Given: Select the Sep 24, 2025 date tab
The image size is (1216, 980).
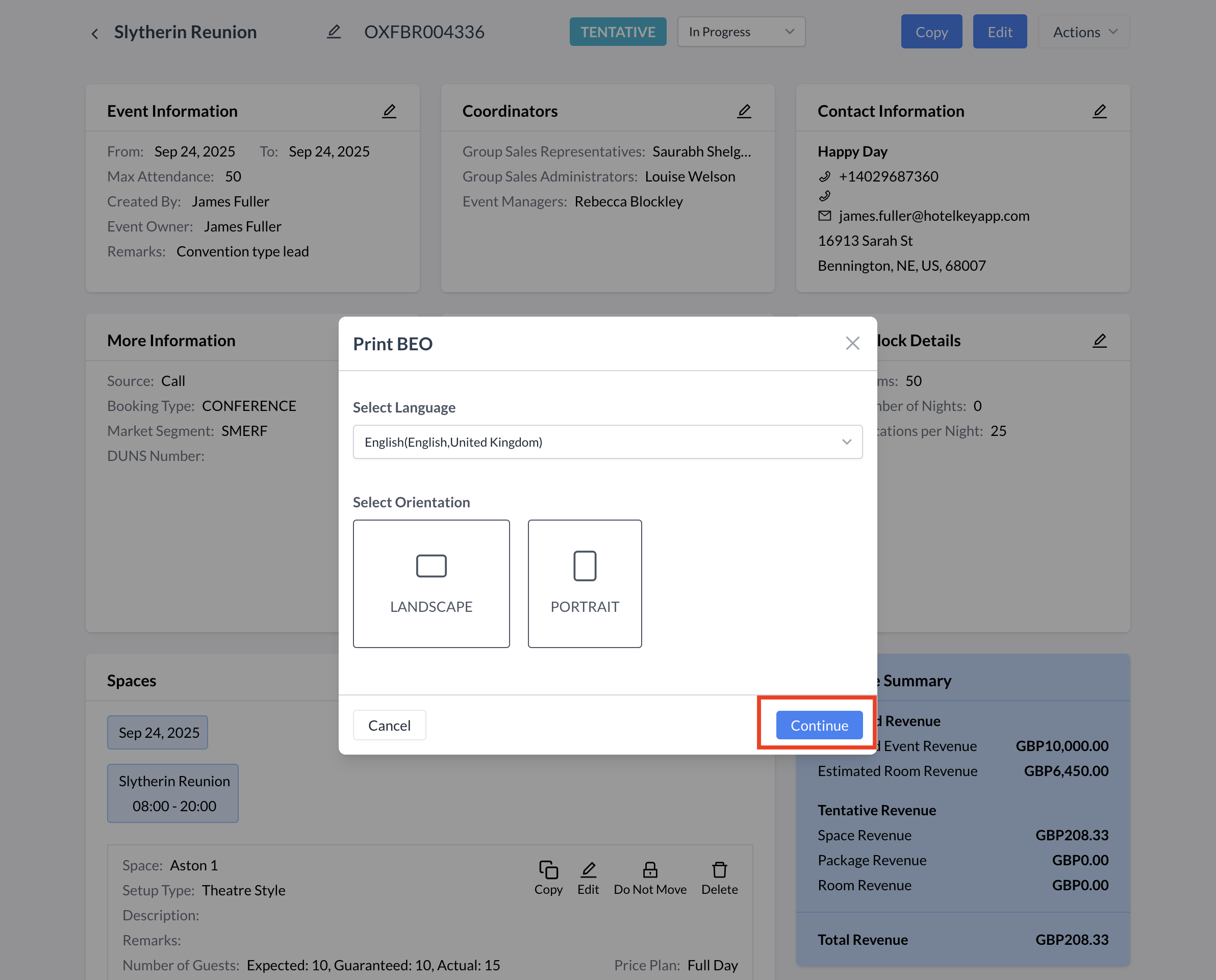Looking at the screenshot, I should [x=158, y=732].
